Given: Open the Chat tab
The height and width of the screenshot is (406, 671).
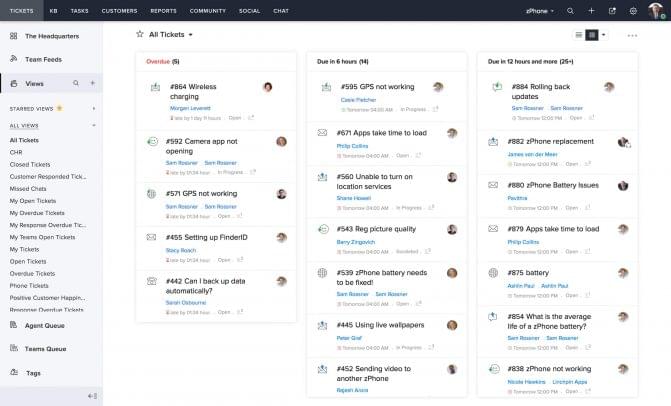Looking at the screenshot, I should tap(281, 11).
